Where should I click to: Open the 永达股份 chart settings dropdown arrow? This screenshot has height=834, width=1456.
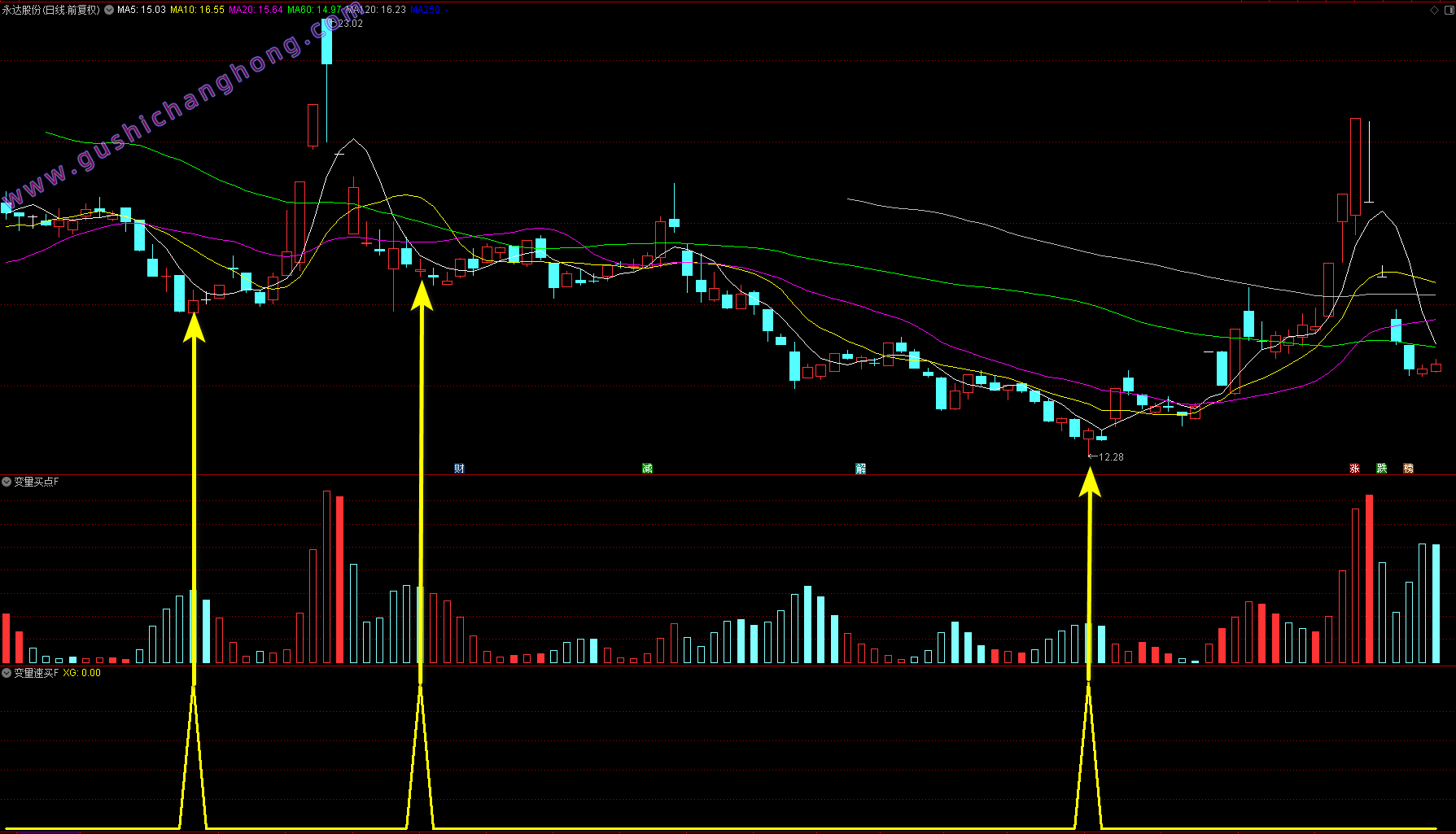[x=109, y=10]
